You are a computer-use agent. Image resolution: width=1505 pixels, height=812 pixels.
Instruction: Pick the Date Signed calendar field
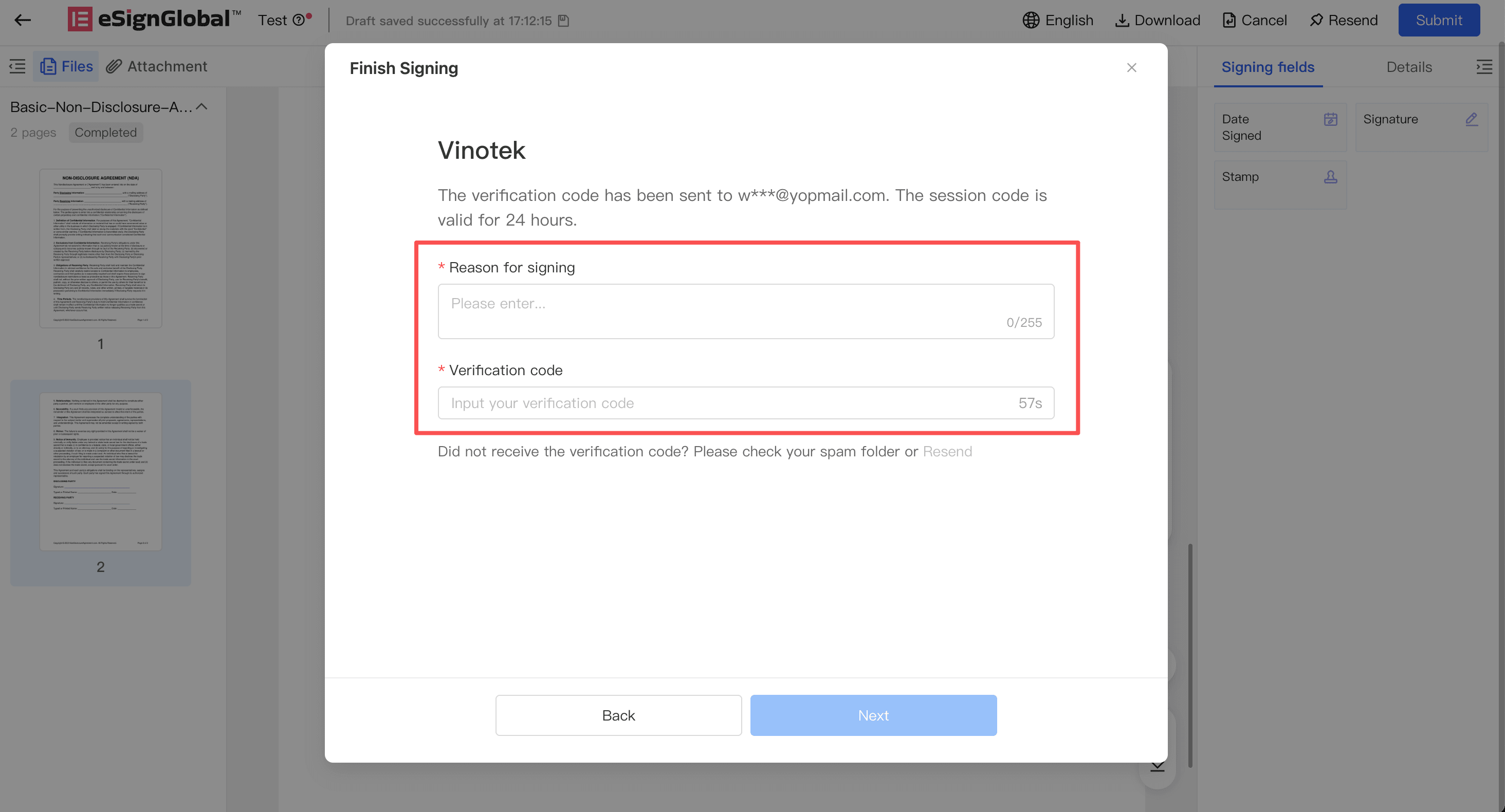pyautogui.click(x=1280, y=127)
